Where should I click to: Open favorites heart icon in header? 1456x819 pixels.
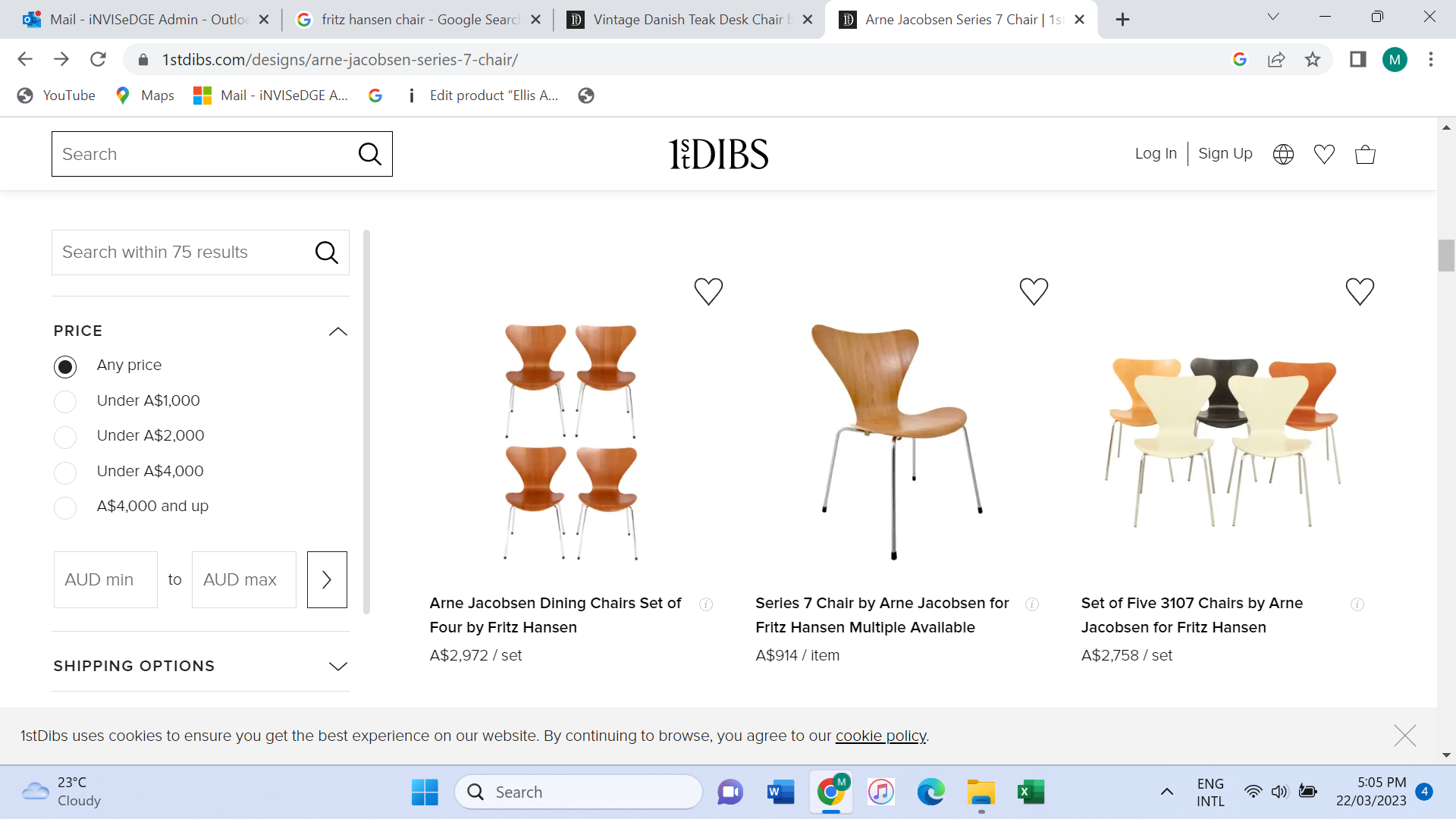(x=1324, y=154)
